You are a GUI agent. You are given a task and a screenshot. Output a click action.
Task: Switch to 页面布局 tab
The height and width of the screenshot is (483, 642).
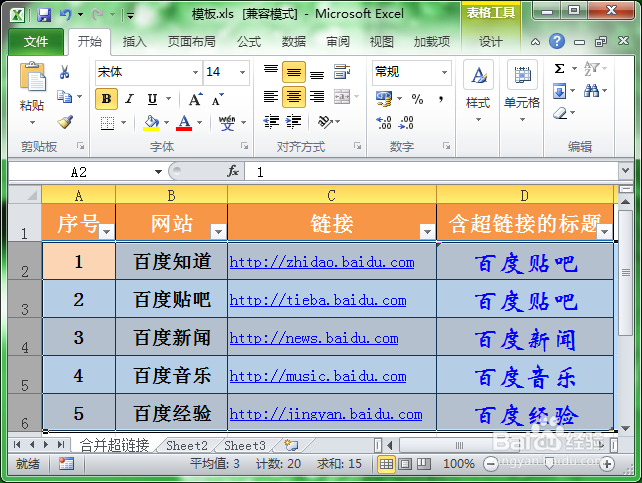(192, 41)
